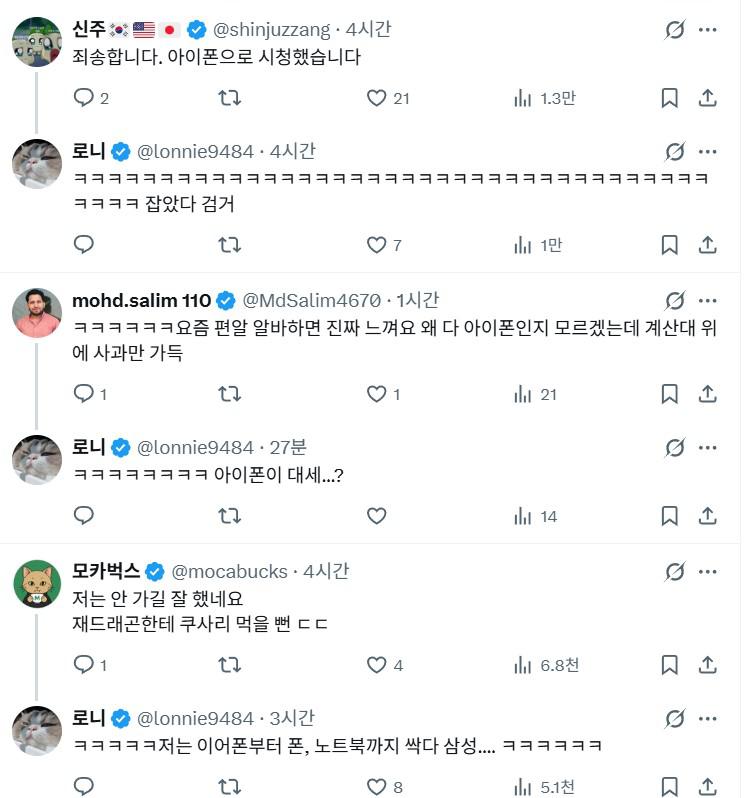The image size is (752, 798).
Task: Reply to mohd.salim 110's tweet
Action: click(84, 394)
